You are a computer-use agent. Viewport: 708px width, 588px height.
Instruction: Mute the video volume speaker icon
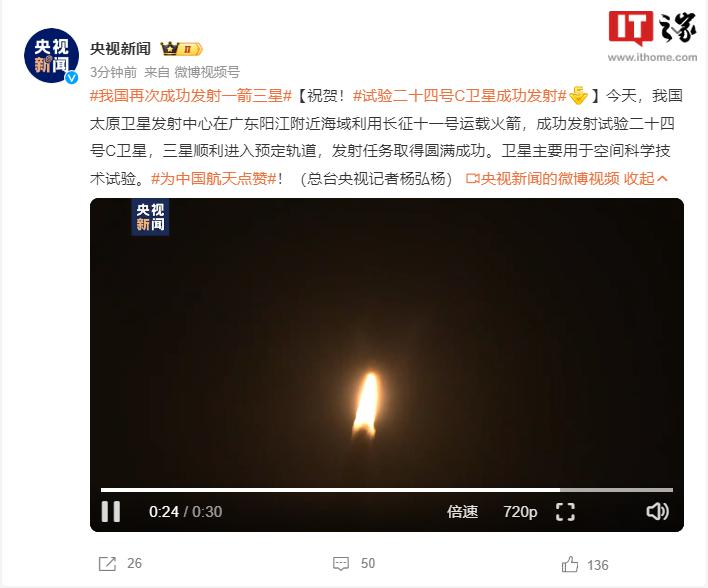click(x=657, y=511)
